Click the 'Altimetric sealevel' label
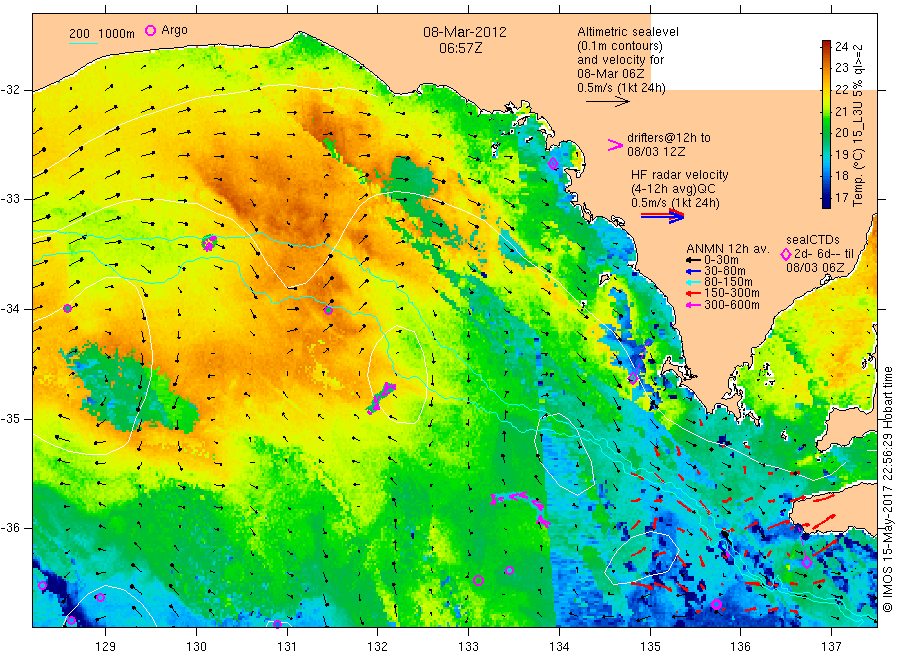Screen dimensions: 900x660 pyautogui.click(x=627, y=32)
